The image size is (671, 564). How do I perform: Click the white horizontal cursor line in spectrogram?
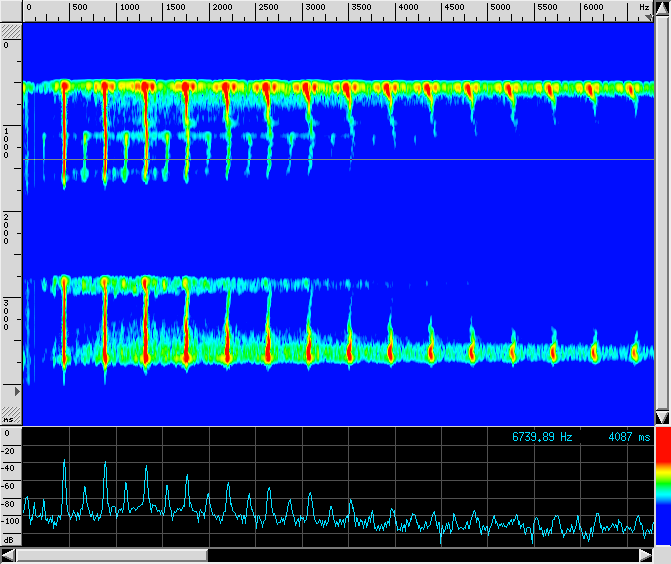[x=400, y=159]
